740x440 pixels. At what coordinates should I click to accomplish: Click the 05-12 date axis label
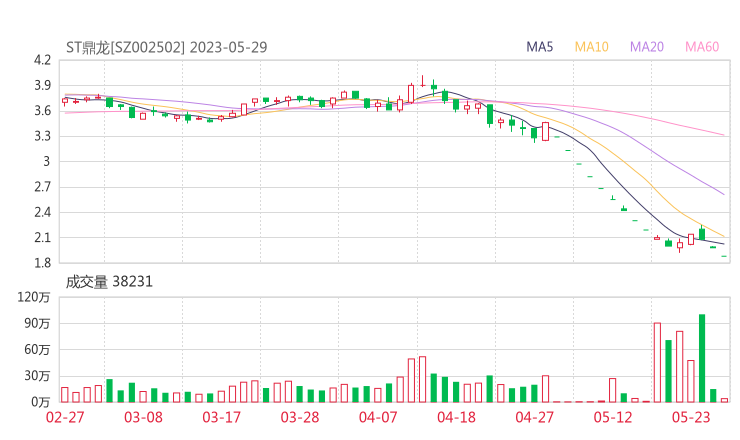(613, 417)
